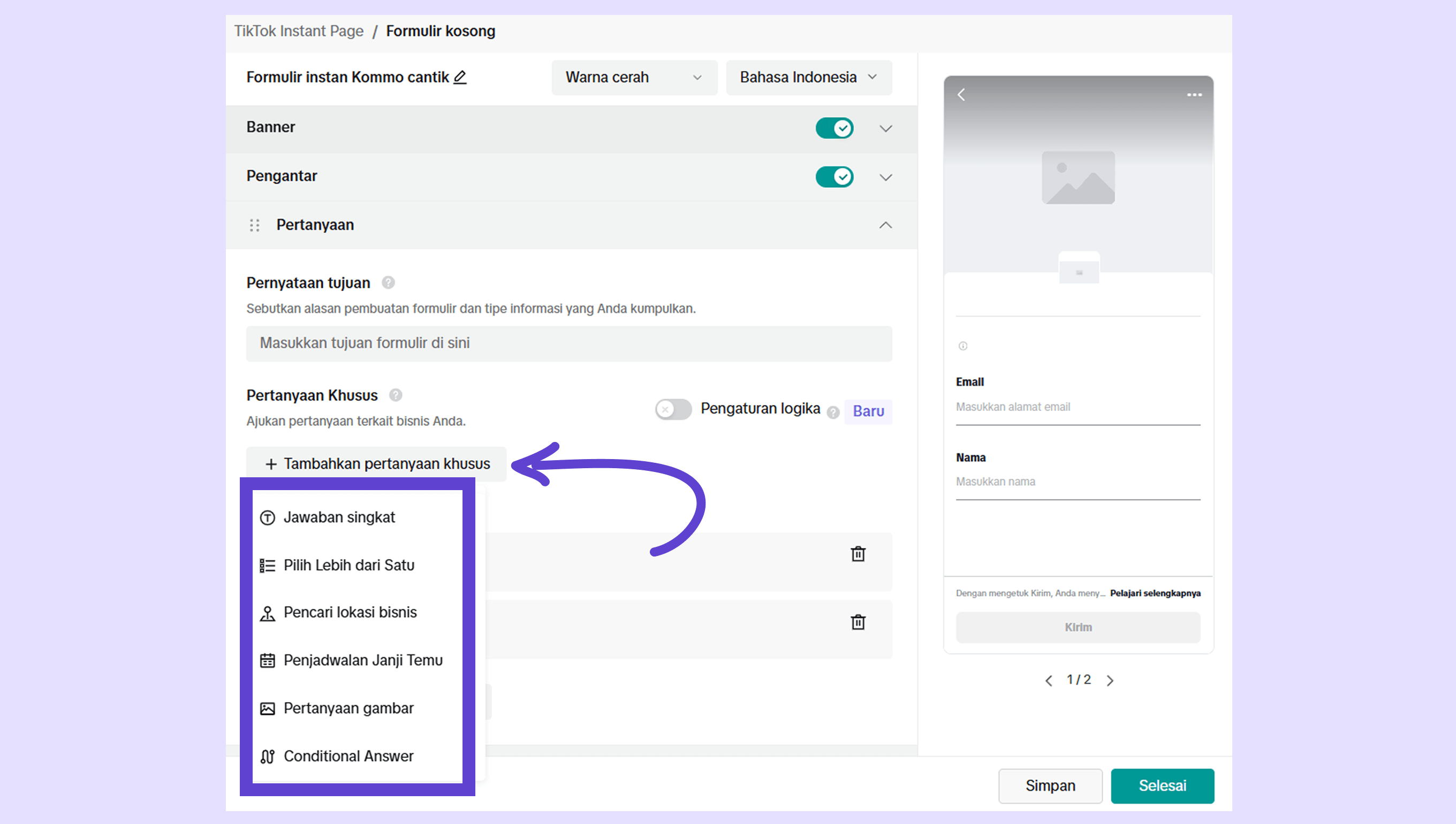This screenshot has height=824, width=1456.
Task: Click the Baru badge
Action: (x=868, y=411)
